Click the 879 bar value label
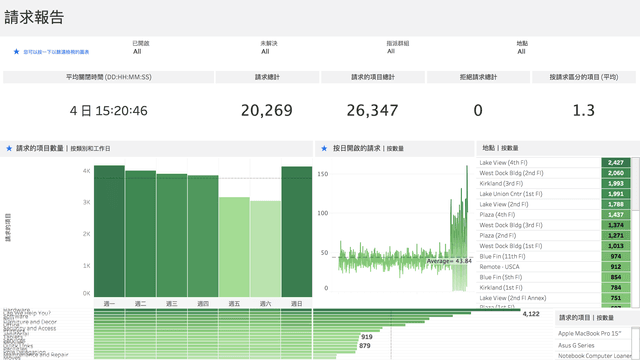Screen dimensions: 640x360 [x=365, y=346]
